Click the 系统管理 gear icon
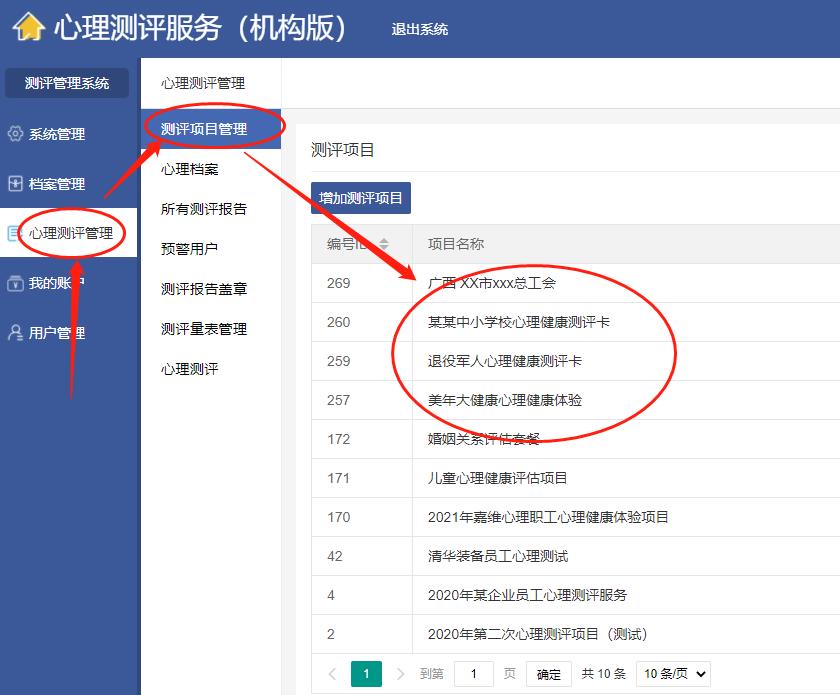The height and width of the screenshot is (695, 840). [15, 134]
